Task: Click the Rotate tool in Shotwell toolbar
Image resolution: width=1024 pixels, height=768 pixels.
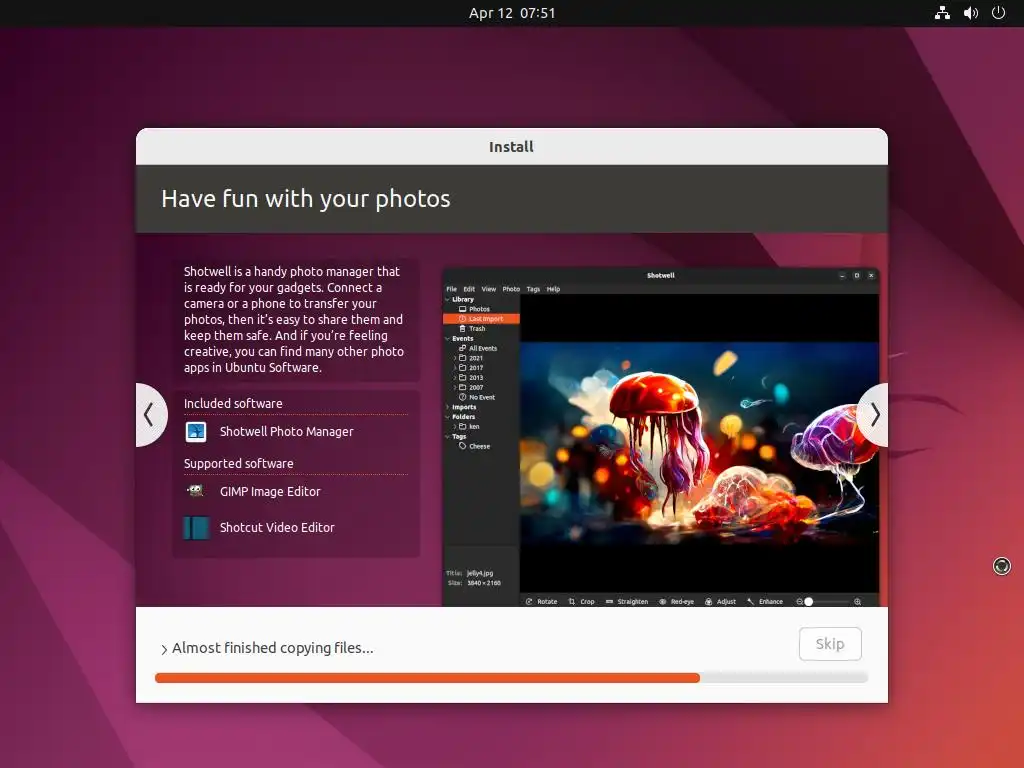Action: pos(541,601)
